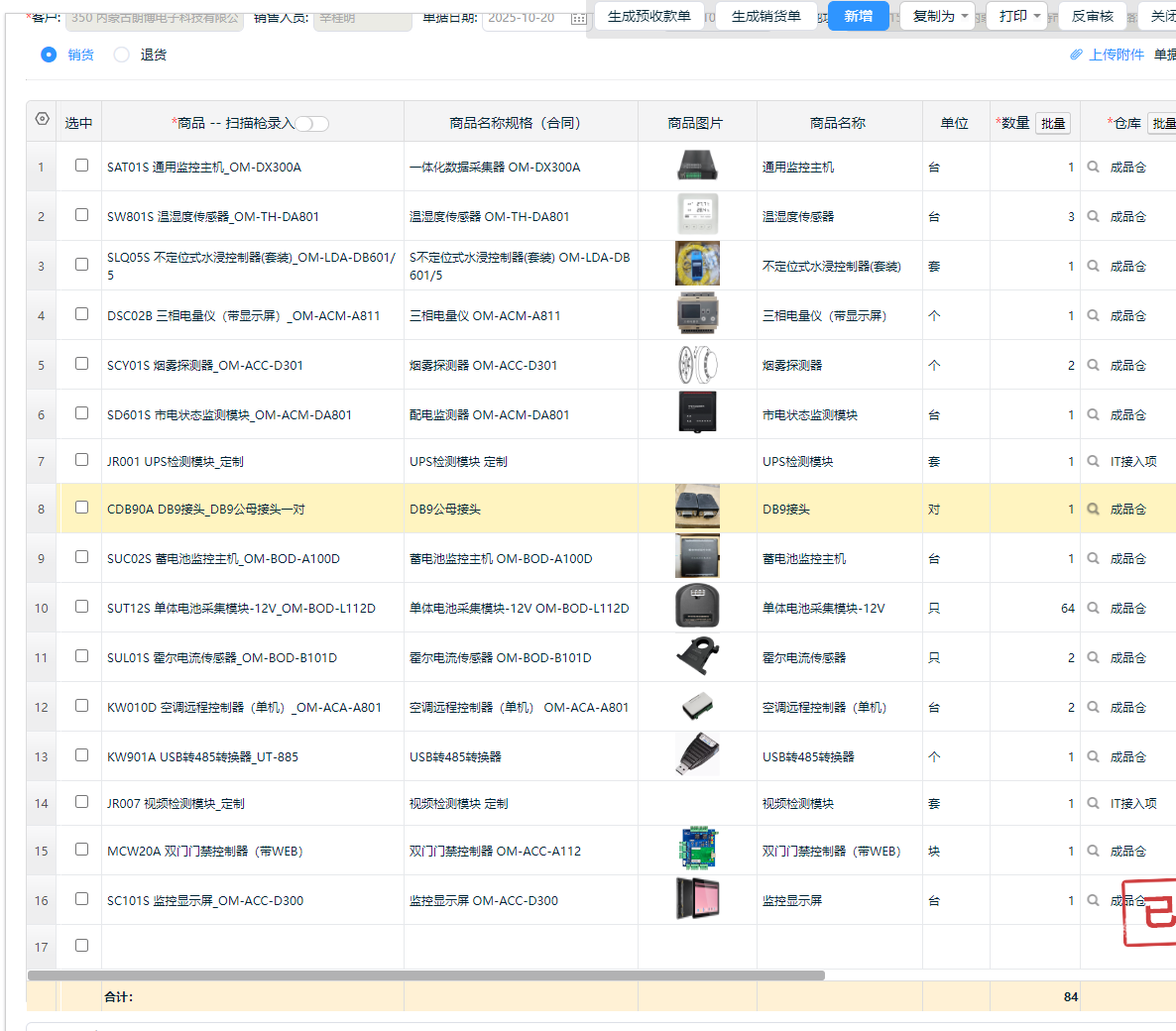This screenshot has height=1031, width=1176.
Task: Click search icon in 双门门禁控制器 row
Action: tap(1093, 852)
